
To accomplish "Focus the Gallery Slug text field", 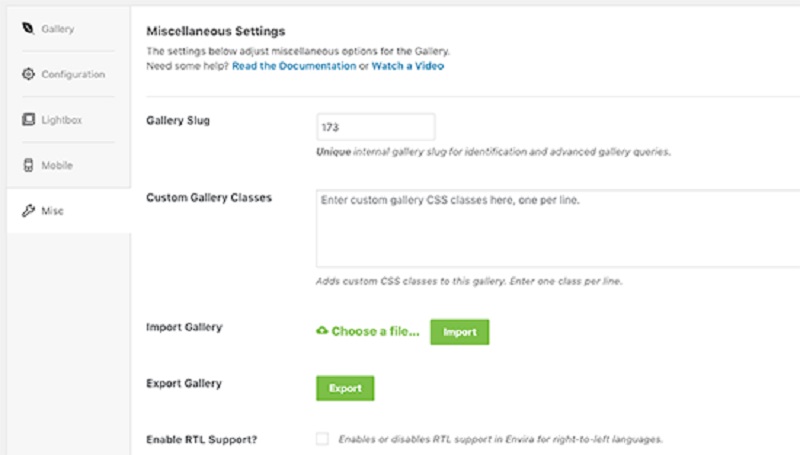I will click(375, 127).
